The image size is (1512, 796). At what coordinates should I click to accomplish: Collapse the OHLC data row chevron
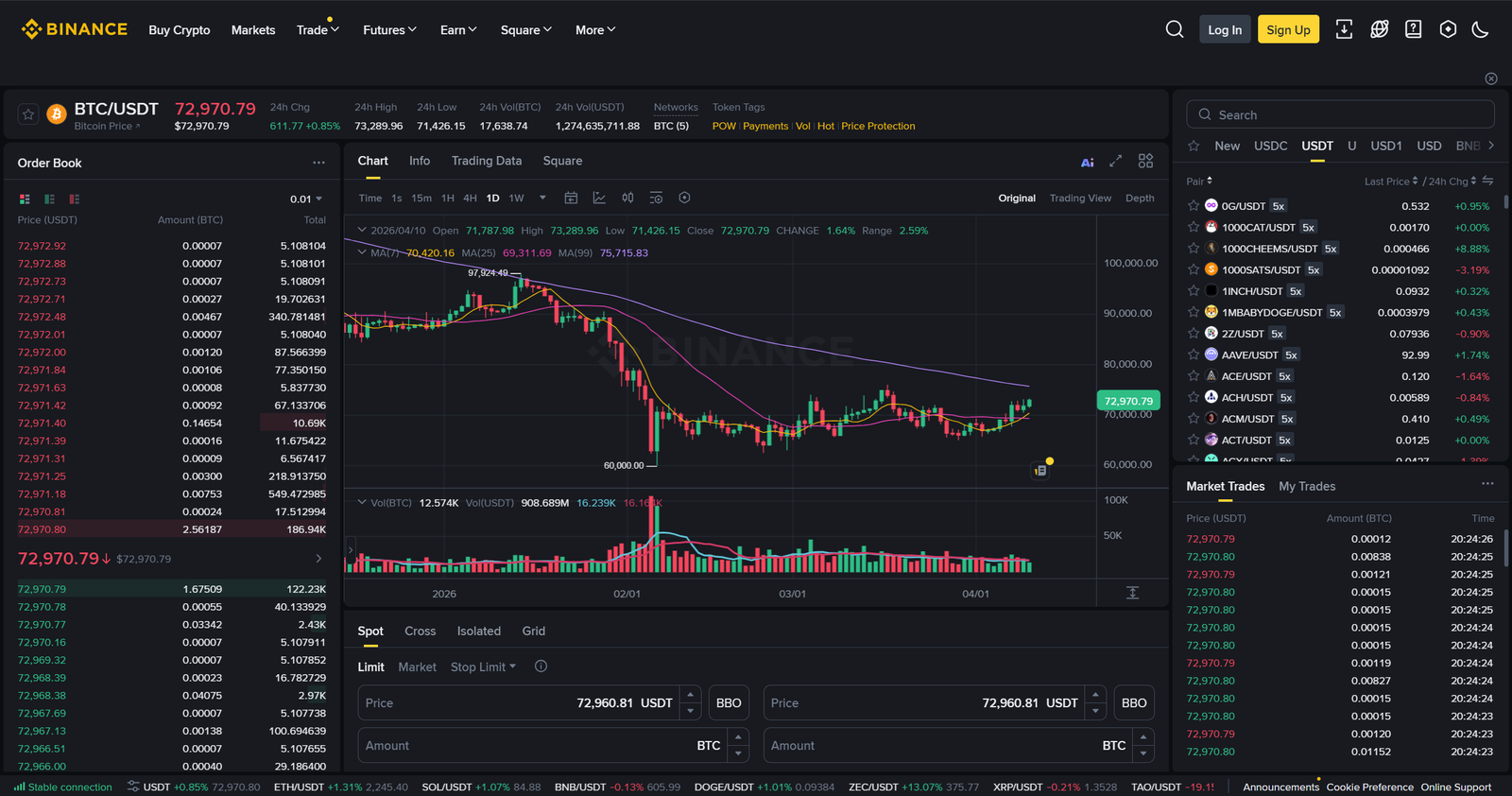362,230
